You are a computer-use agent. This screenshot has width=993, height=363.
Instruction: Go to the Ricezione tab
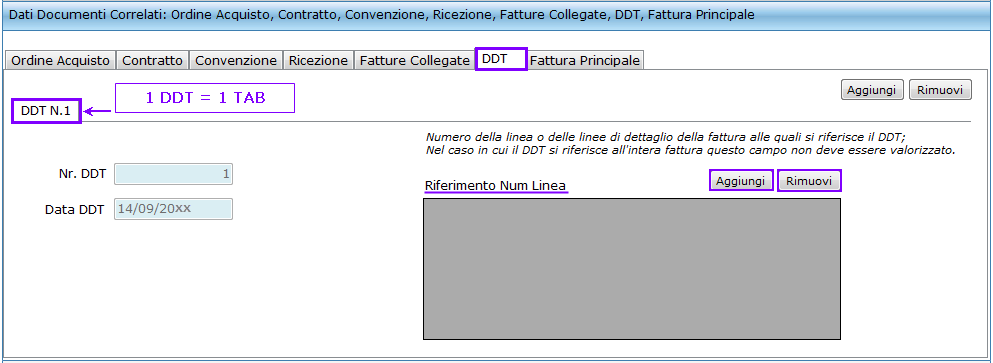[319, 61]
